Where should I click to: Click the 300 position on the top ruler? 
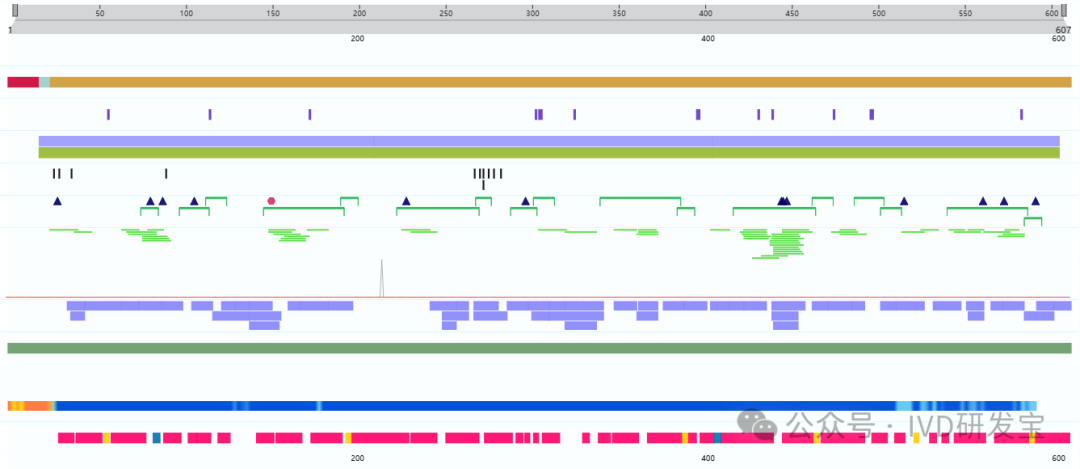click(532, 13)
